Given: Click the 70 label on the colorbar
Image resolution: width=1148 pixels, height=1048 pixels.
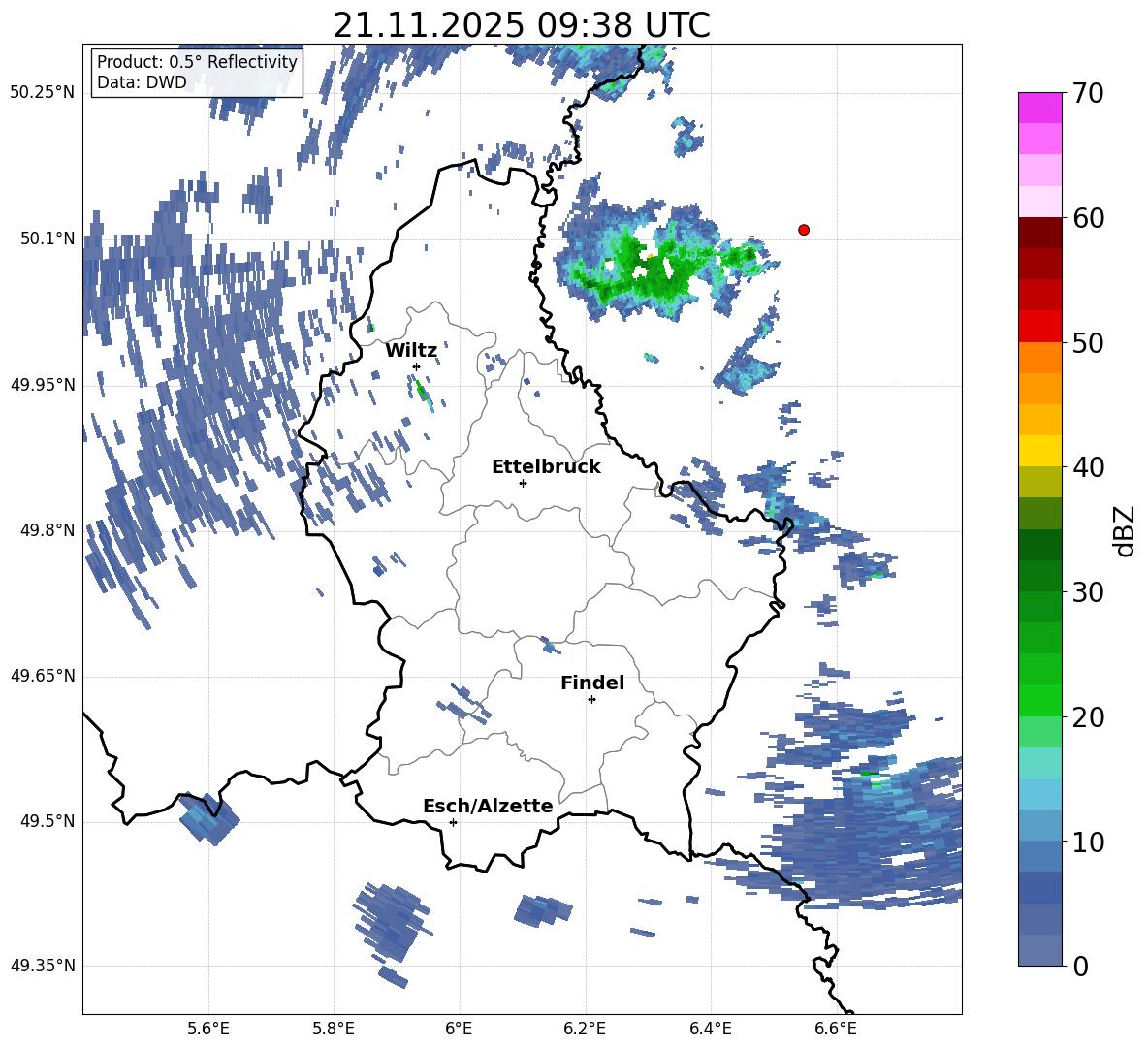Looking at the screenshot, I should click(x=1089, y=94).
